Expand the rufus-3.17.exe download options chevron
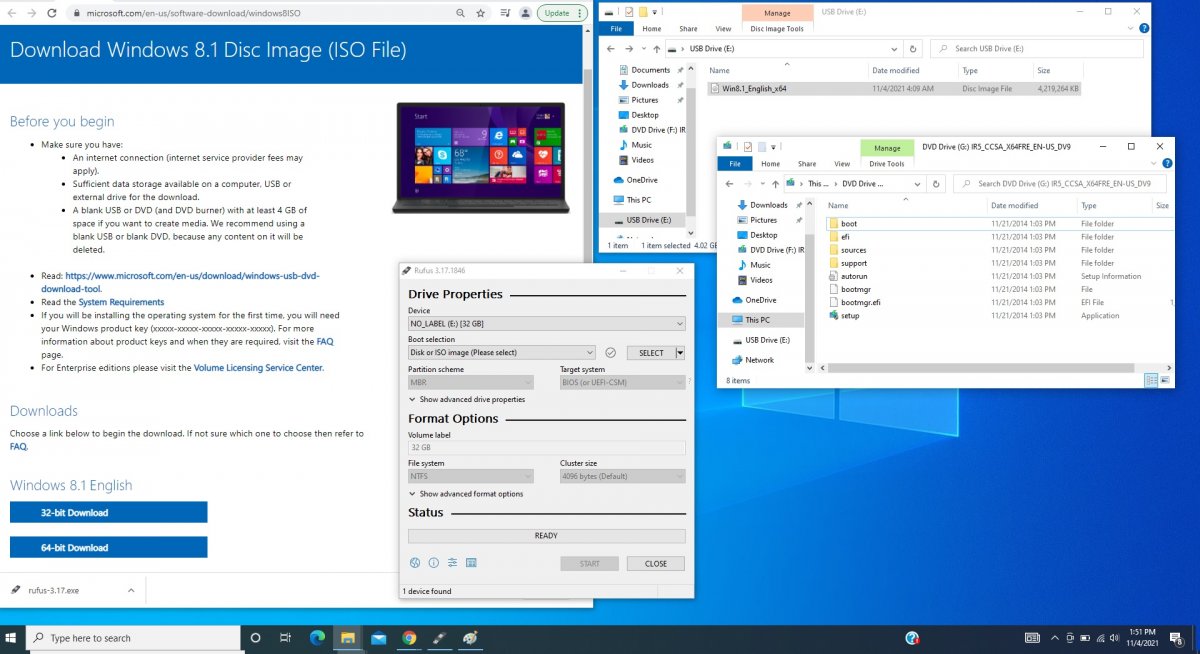Screen dimensions: 1200x654 [131, 590]
